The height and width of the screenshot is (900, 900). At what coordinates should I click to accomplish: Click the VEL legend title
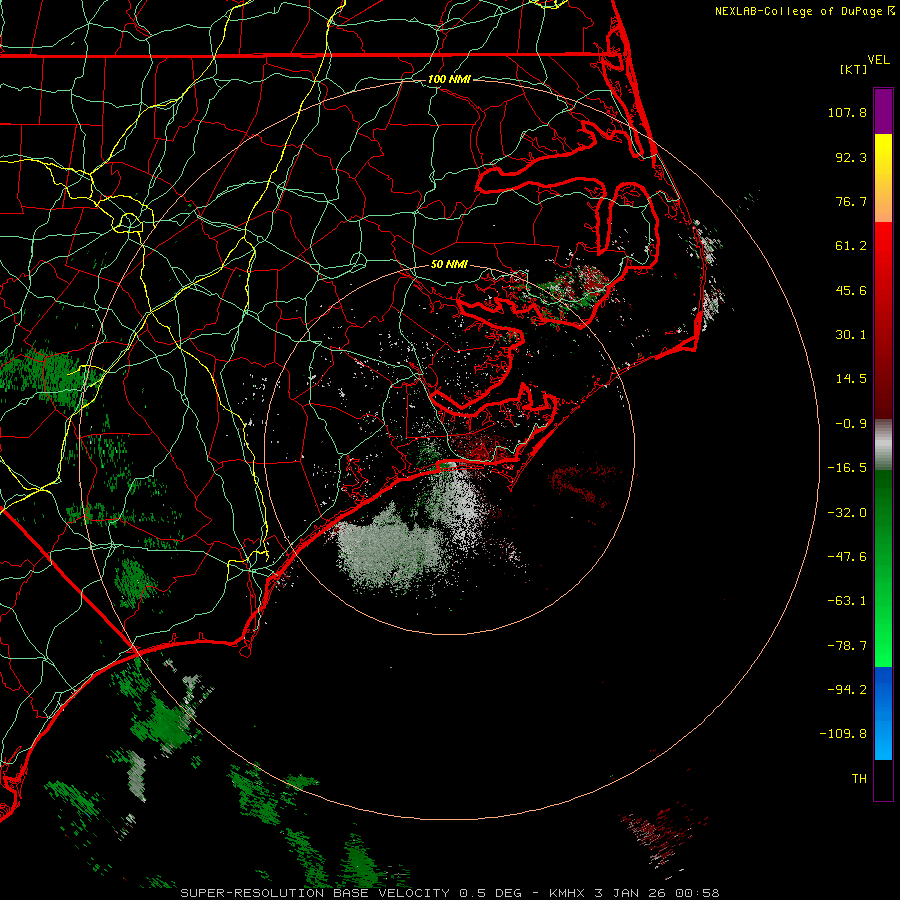tap(878, 60)
